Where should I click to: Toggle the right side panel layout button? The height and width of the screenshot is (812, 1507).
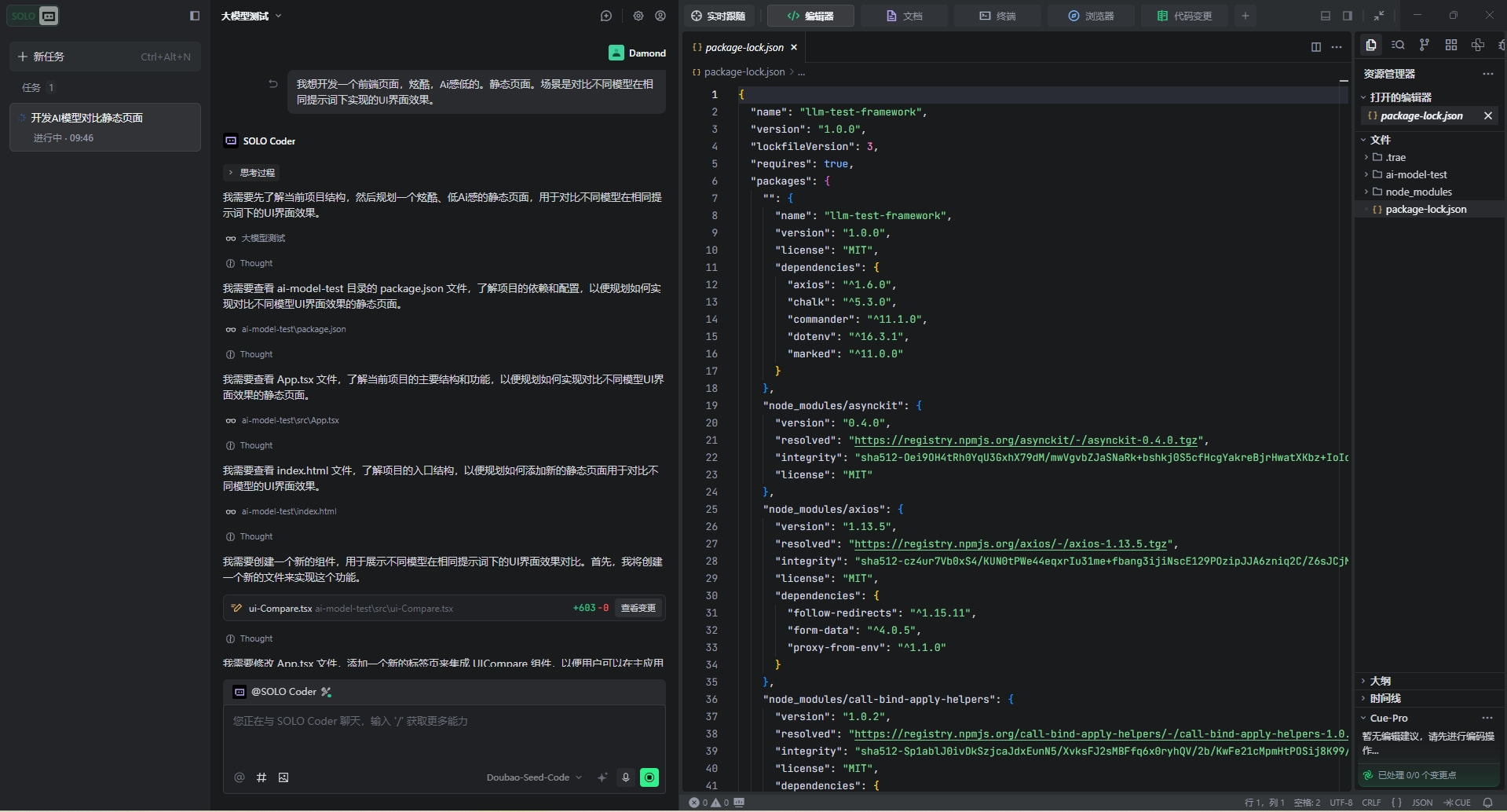point(1348,16)
